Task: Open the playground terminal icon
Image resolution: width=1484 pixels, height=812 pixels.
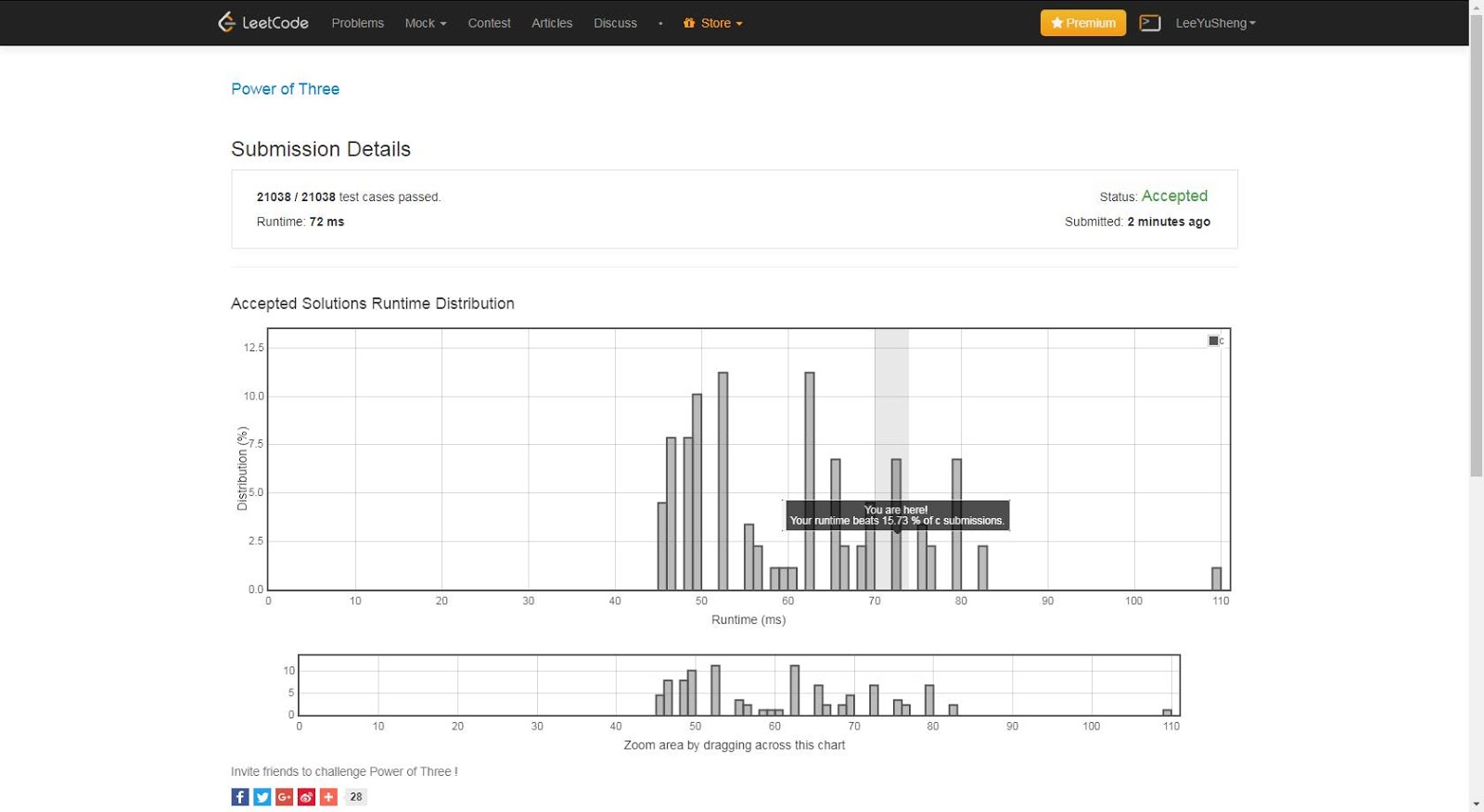Action: [x=1150, y=23]
